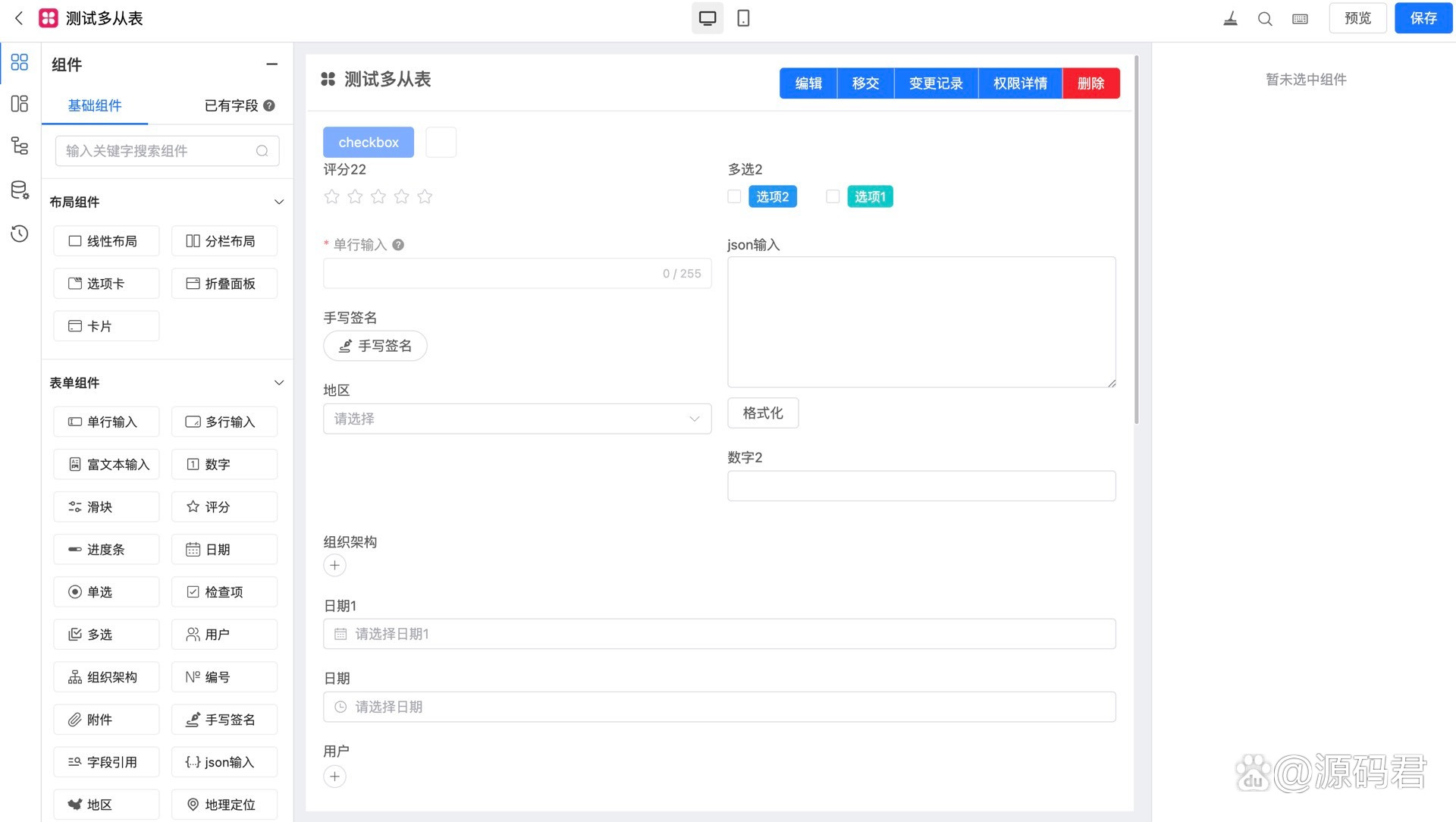Switch to 基础组件 tab
The height and width of the screenshot is (822, 1456).
point(95,106)
